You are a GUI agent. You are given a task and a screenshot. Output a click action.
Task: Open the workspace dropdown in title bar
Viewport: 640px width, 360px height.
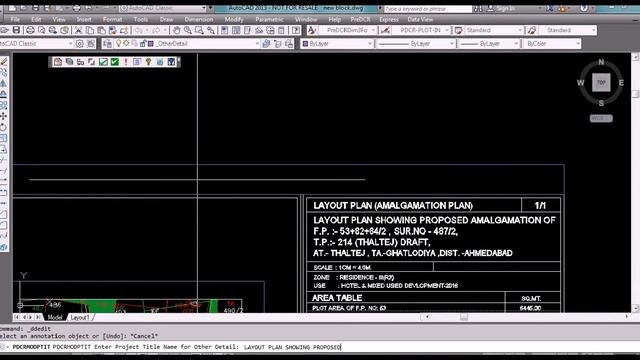[204, 8]
